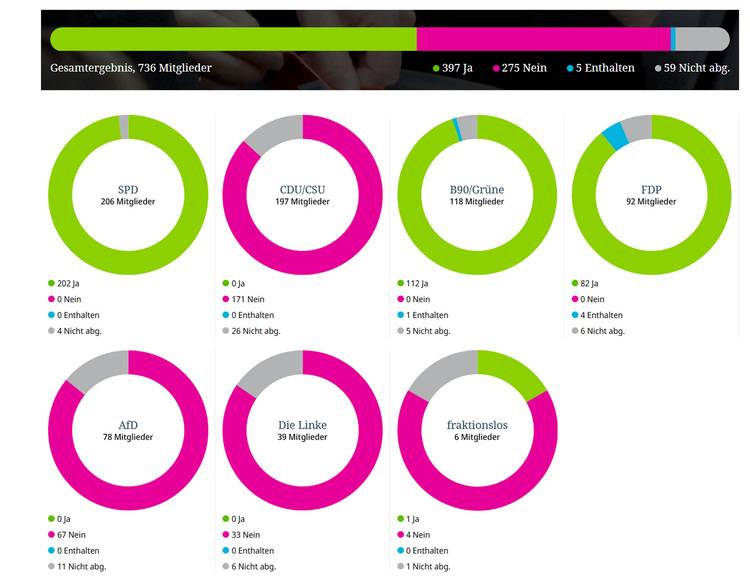
Task: Open the CDU/CSU label in the donut center
Action: [302, 188]
